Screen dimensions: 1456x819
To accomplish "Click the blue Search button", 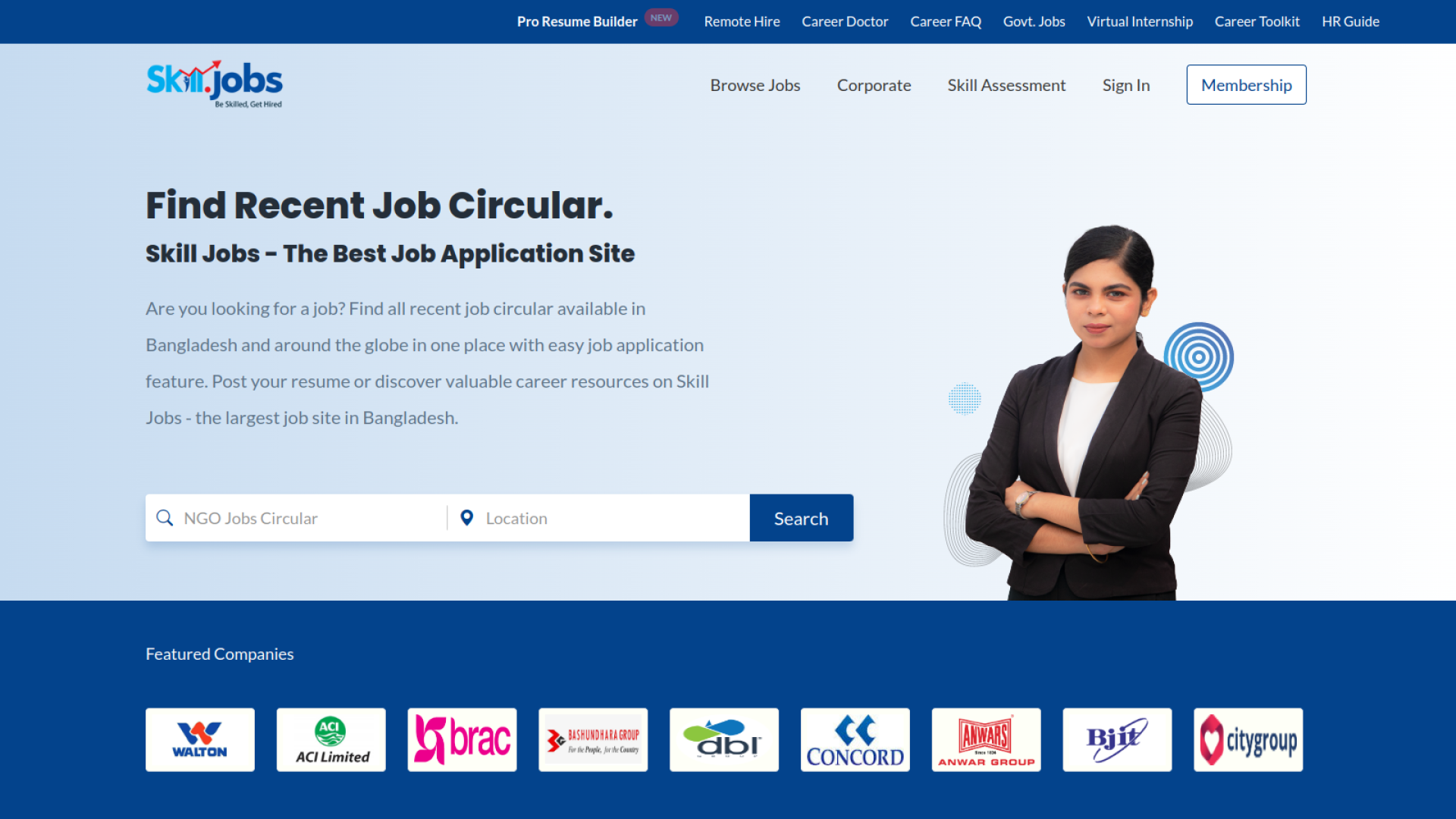I will pyautogui.click(x=802, y=518).
